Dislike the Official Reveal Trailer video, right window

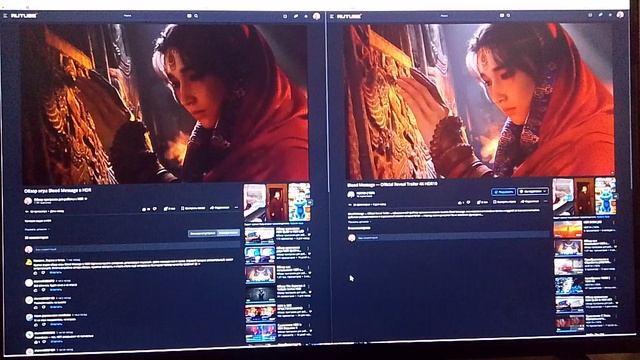click(x=469, y=202)
